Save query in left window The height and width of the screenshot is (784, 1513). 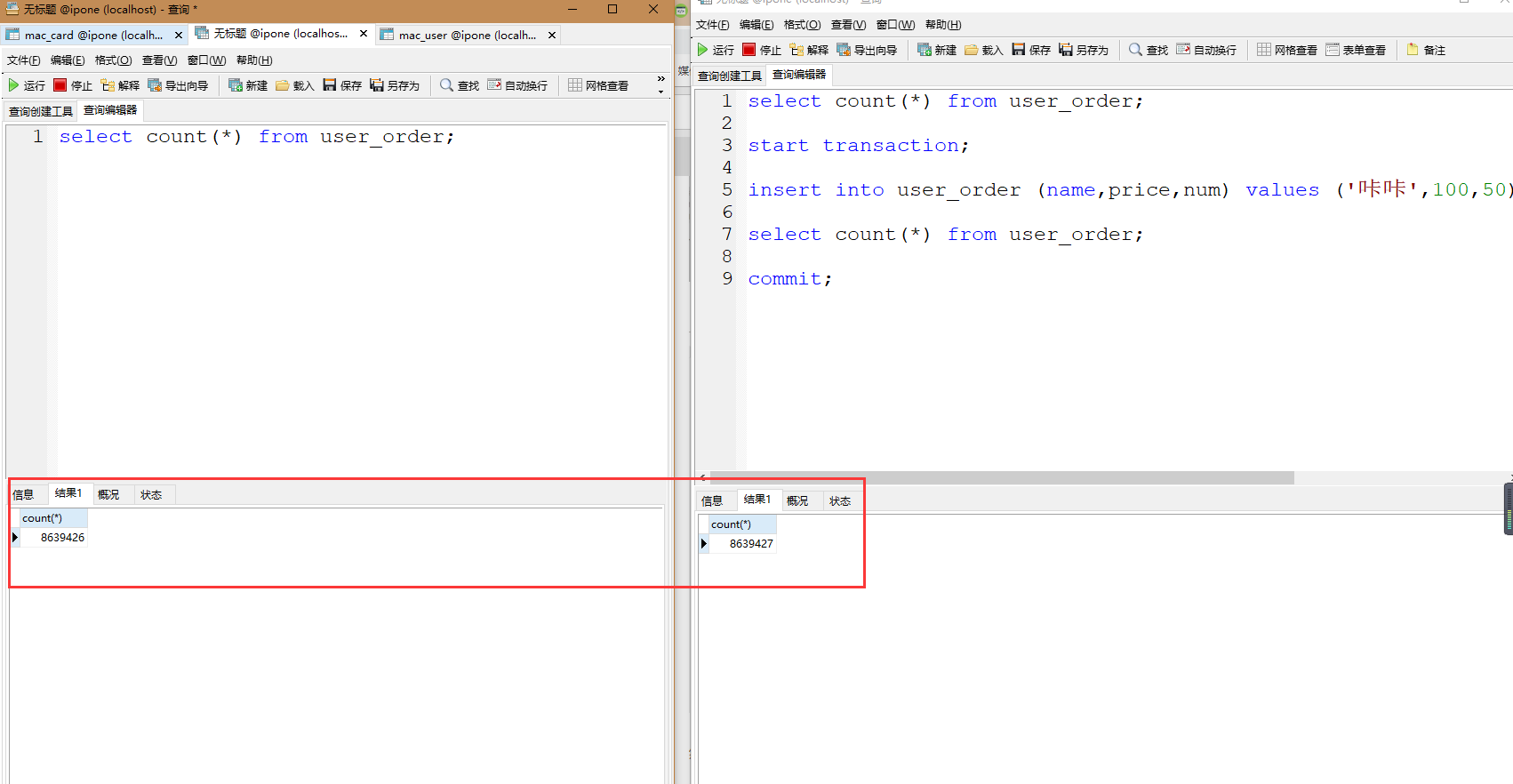(x=342, y=85)
